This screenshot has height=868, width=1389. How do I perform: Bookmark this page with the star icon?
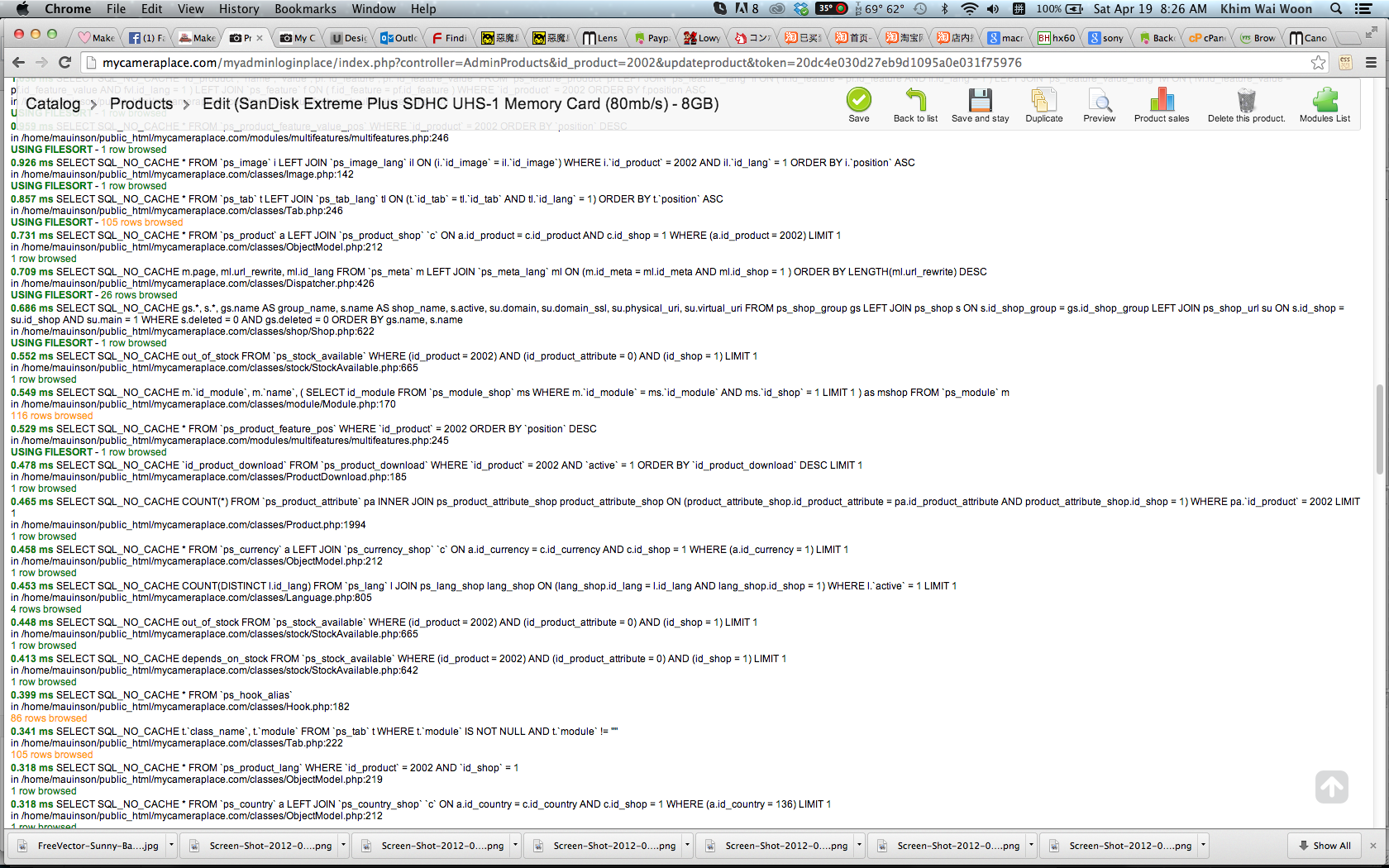1318,63
